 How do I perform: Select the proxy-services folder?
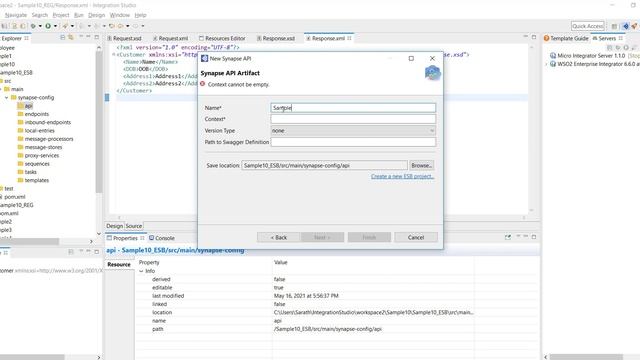(38, 156)
